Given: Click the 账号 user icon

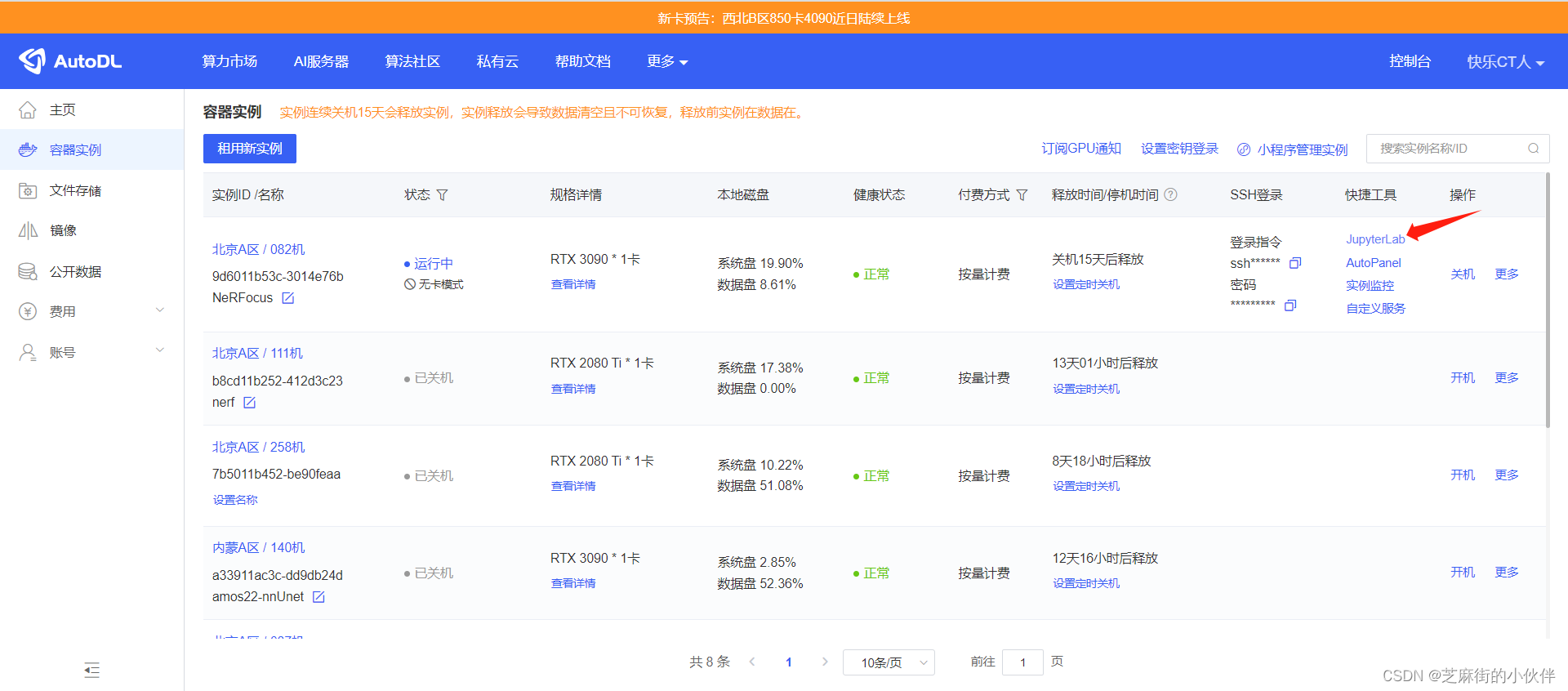Looking at the screenshot, I should (28, 352).
